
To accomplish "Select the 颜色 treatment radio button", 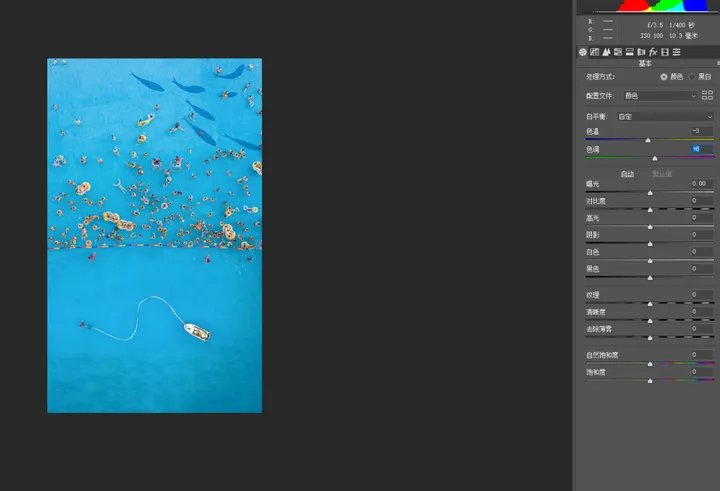I will pos(664,77).
